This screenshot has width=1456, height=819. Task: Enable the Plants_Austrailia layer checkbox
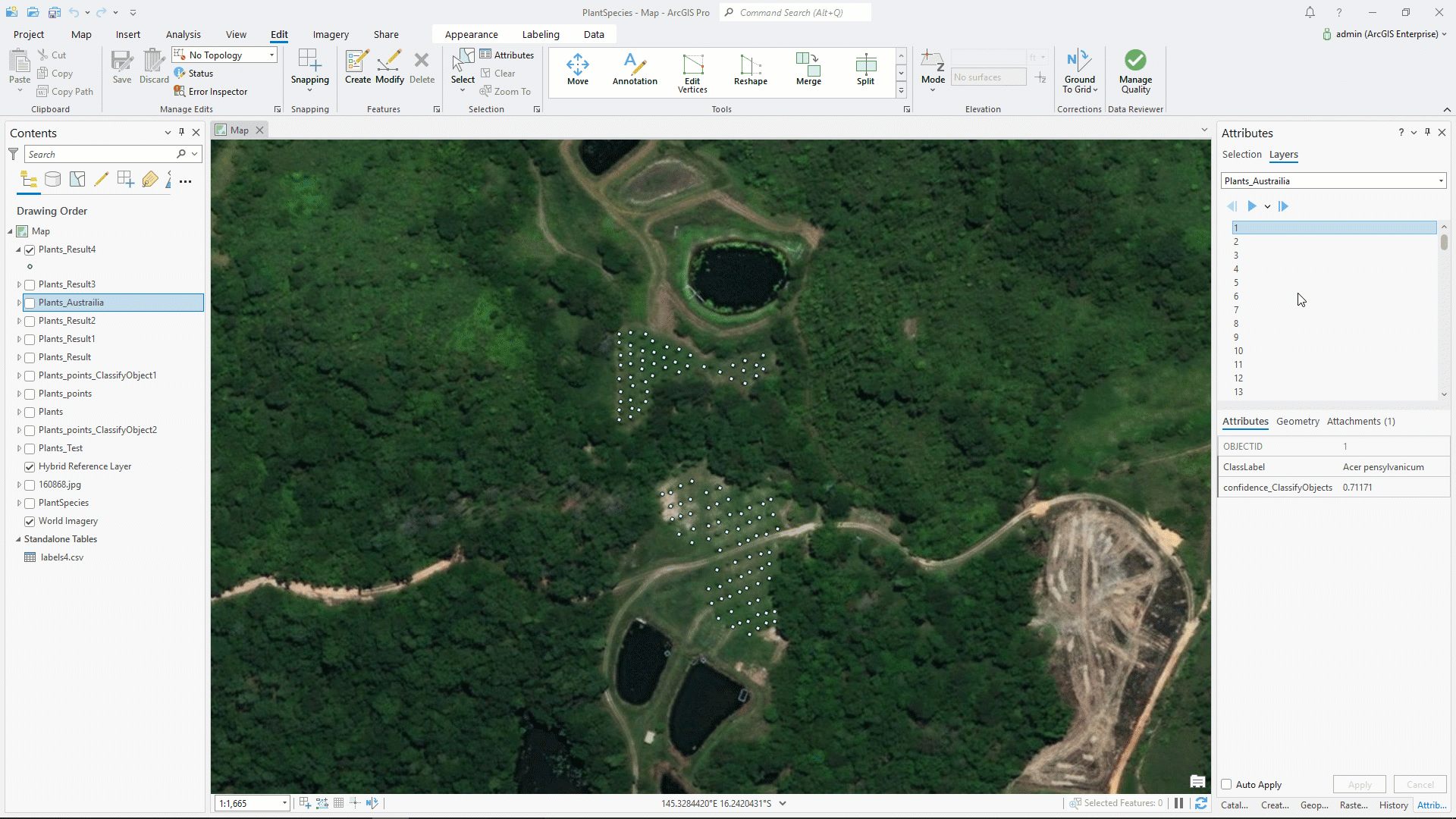[30, 303]
